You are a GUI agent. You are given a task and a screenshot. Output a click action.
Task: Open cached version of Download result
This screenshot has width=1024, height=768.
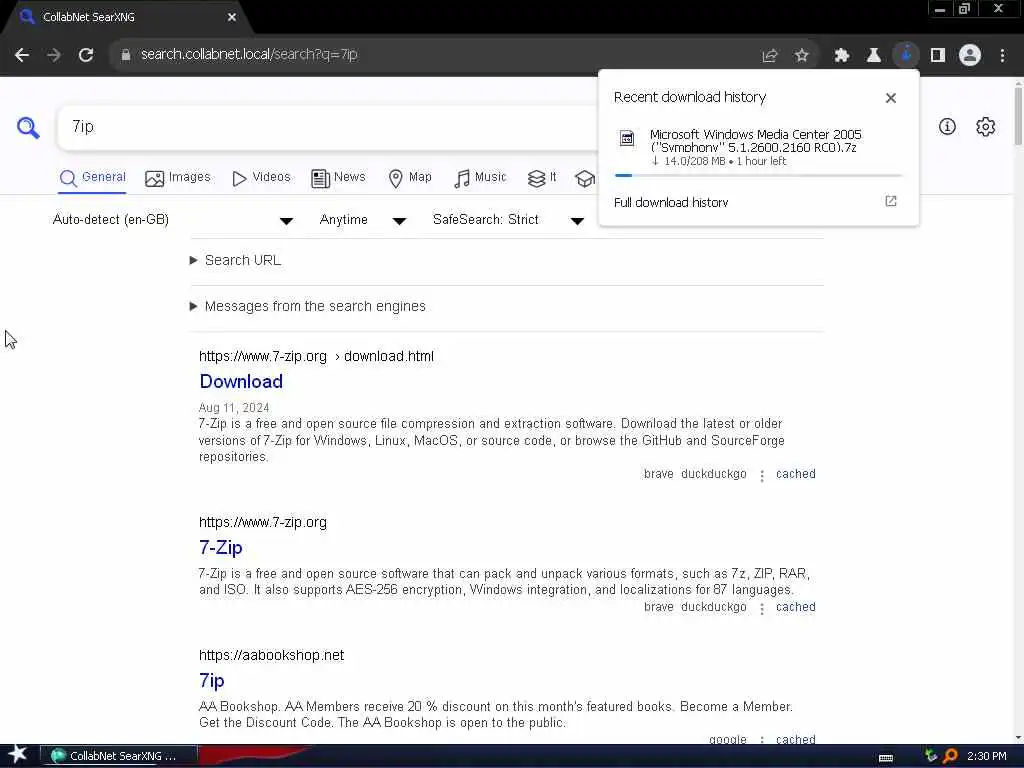tap(795, 474)
